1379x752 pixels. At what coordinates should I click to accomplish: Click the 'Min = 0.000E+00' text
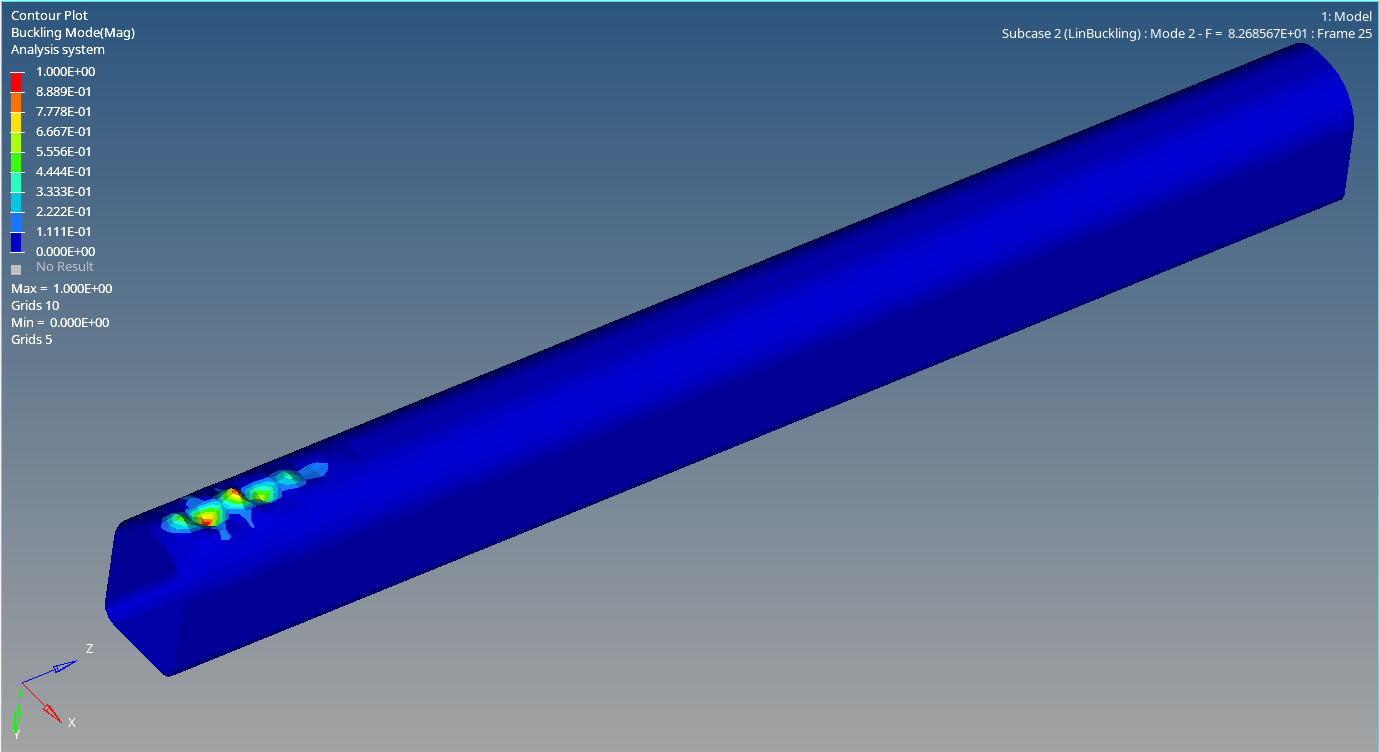60,323
